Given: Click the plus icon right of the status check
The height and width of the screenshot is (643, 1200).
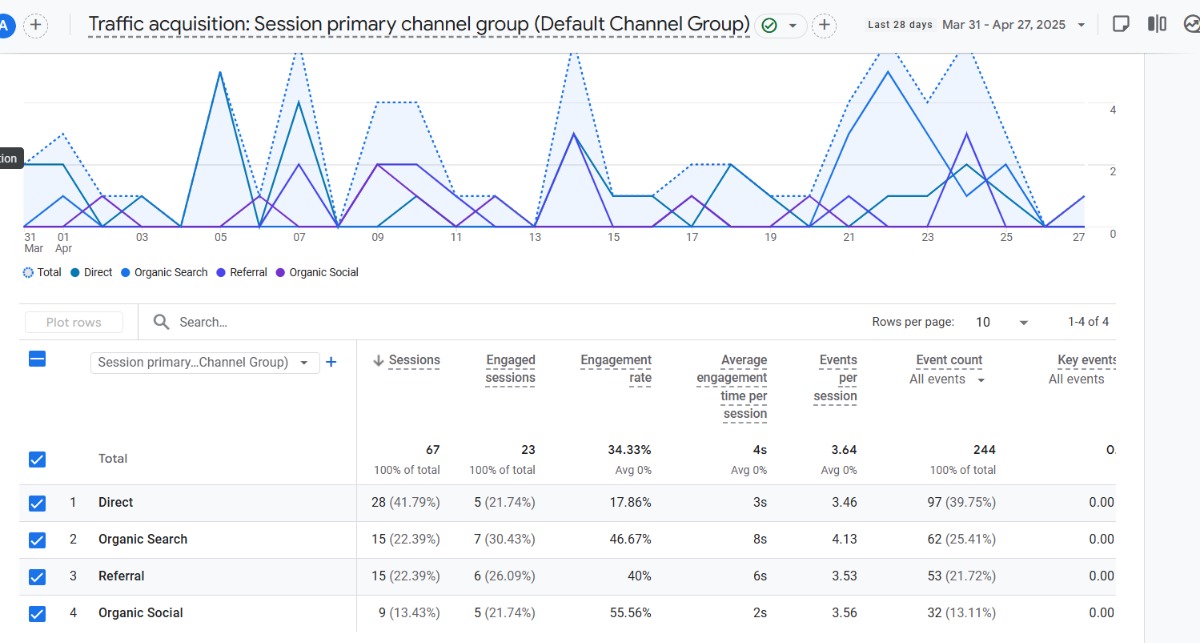Looking at the screenshot, I should [824, 25].
